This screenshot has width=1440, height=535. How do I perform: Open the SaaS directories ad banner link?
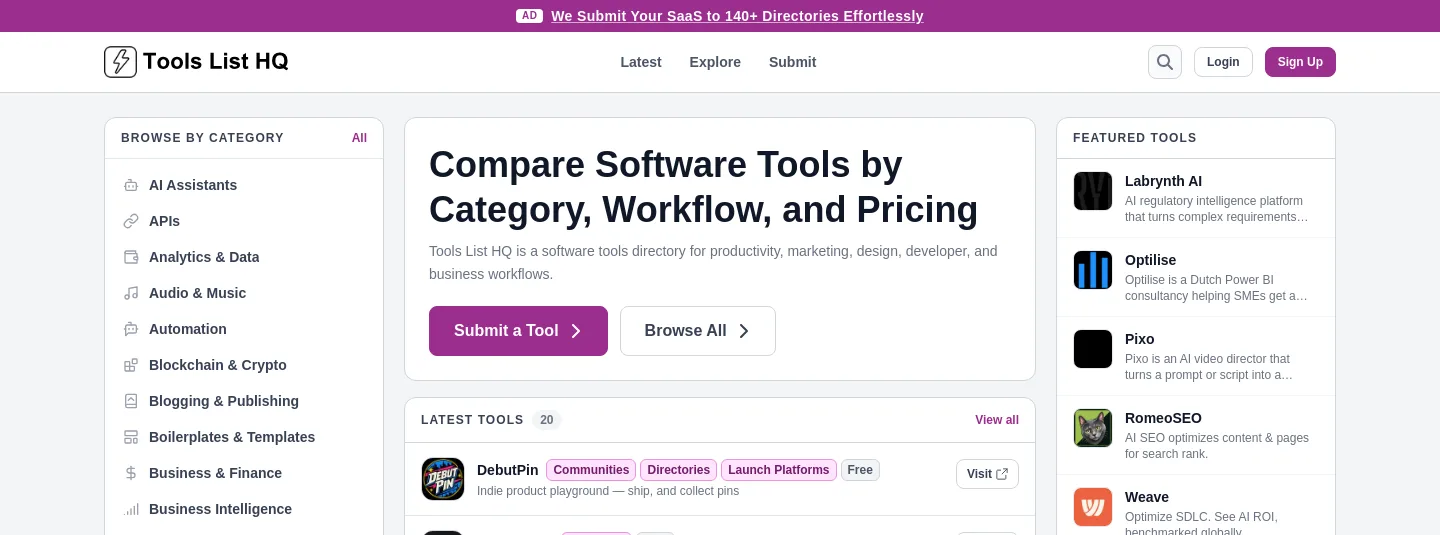tap(737, 16)
